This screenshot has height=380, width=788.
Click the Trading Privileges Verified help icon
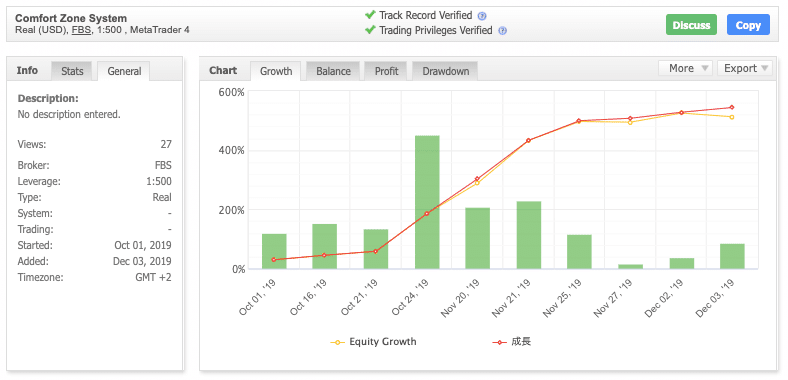coord(502,31)
